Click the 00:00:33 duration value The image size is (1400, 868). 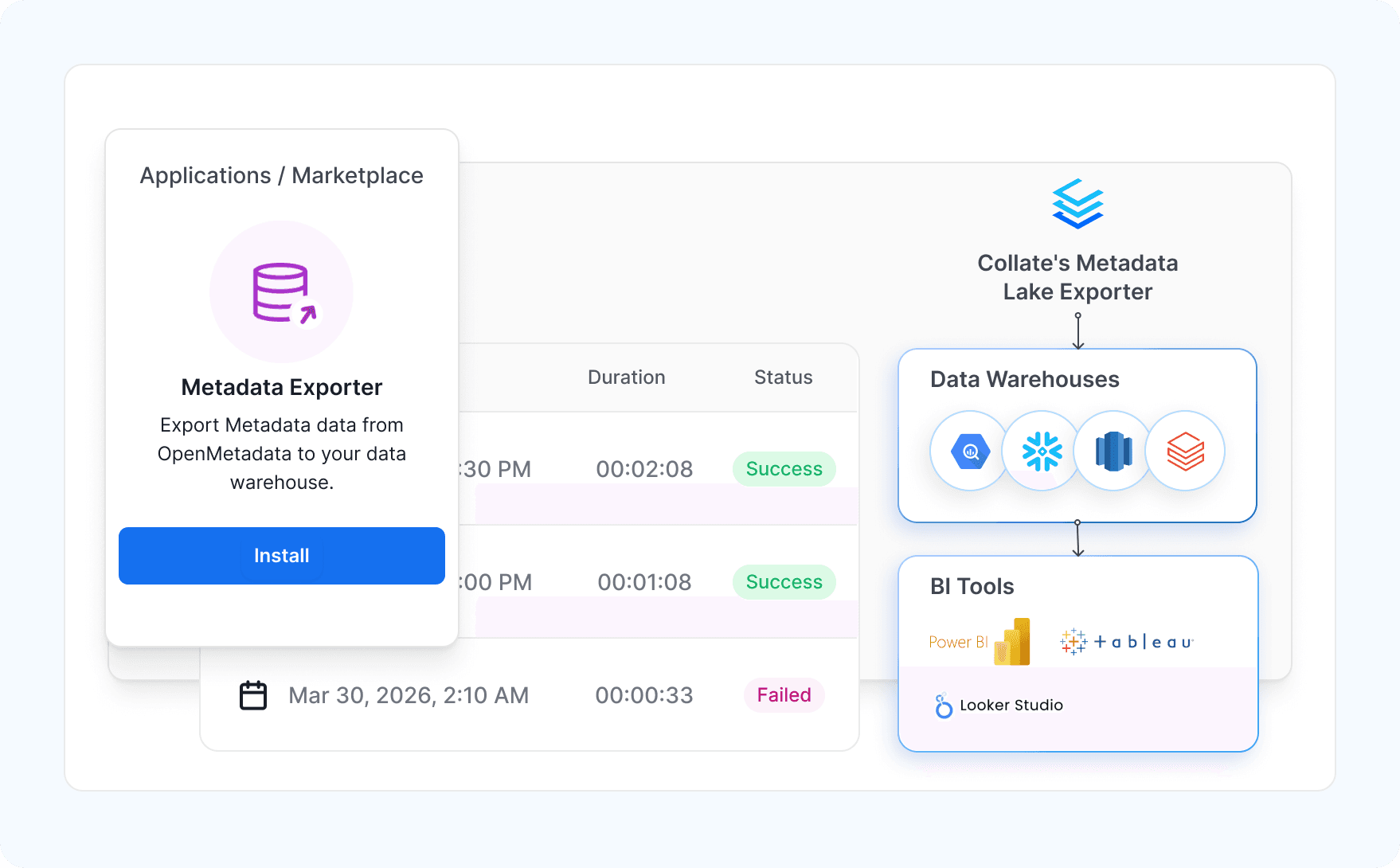point(645,695)
